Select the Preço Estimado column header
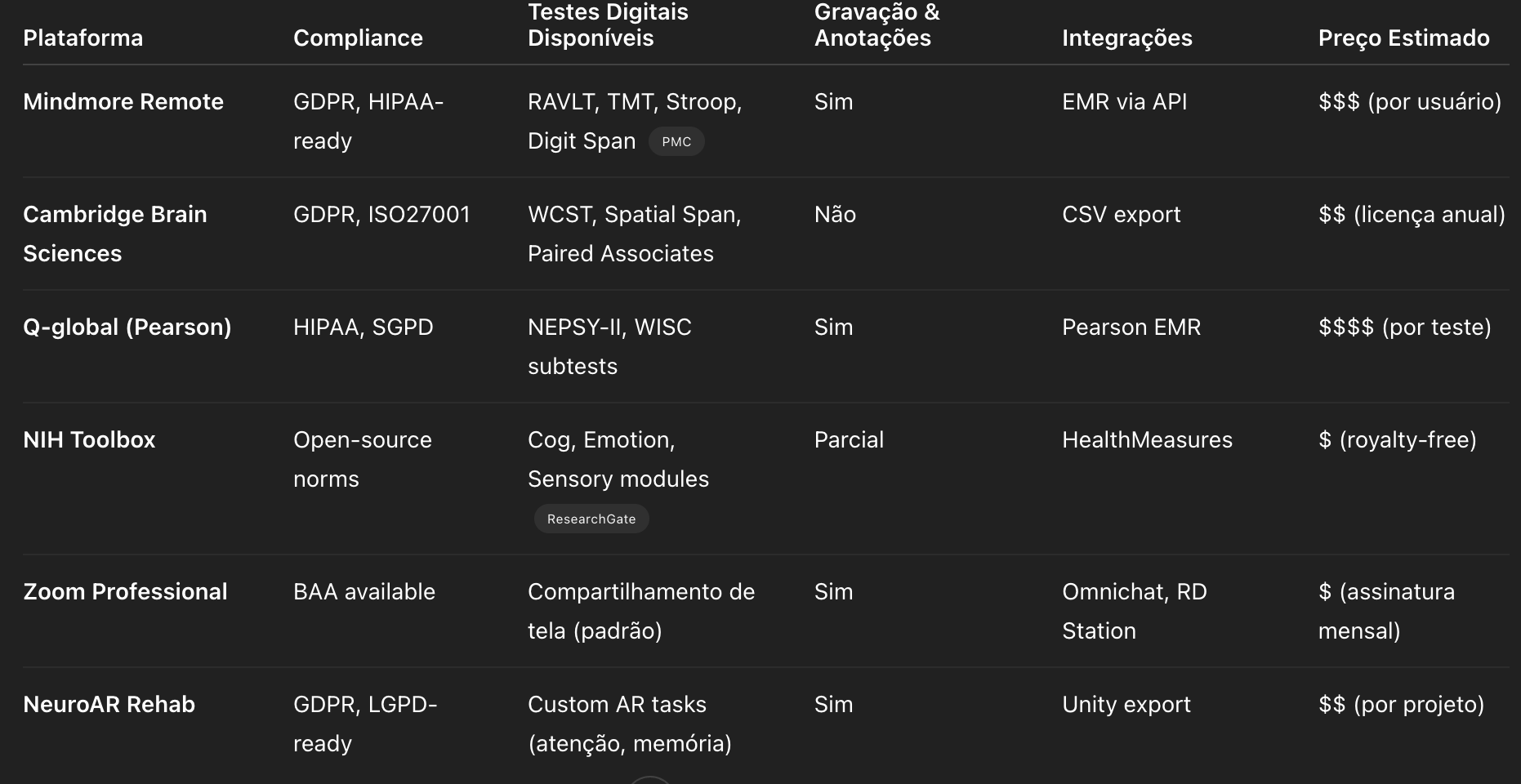The height and width of the screenshot is (784, 1521). coord(1404,38)
